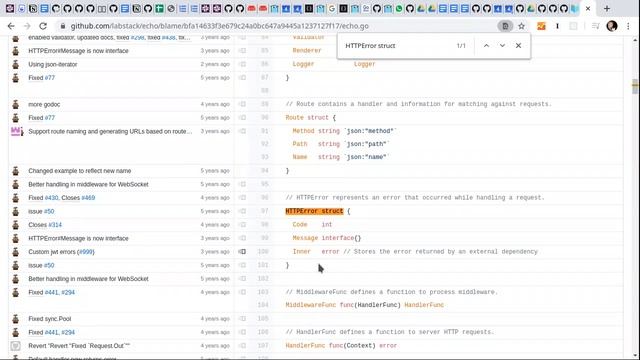640x360 pixels.
Task: Click the highlighted 'HTTPError struct' code text
Action: (314, 211)
